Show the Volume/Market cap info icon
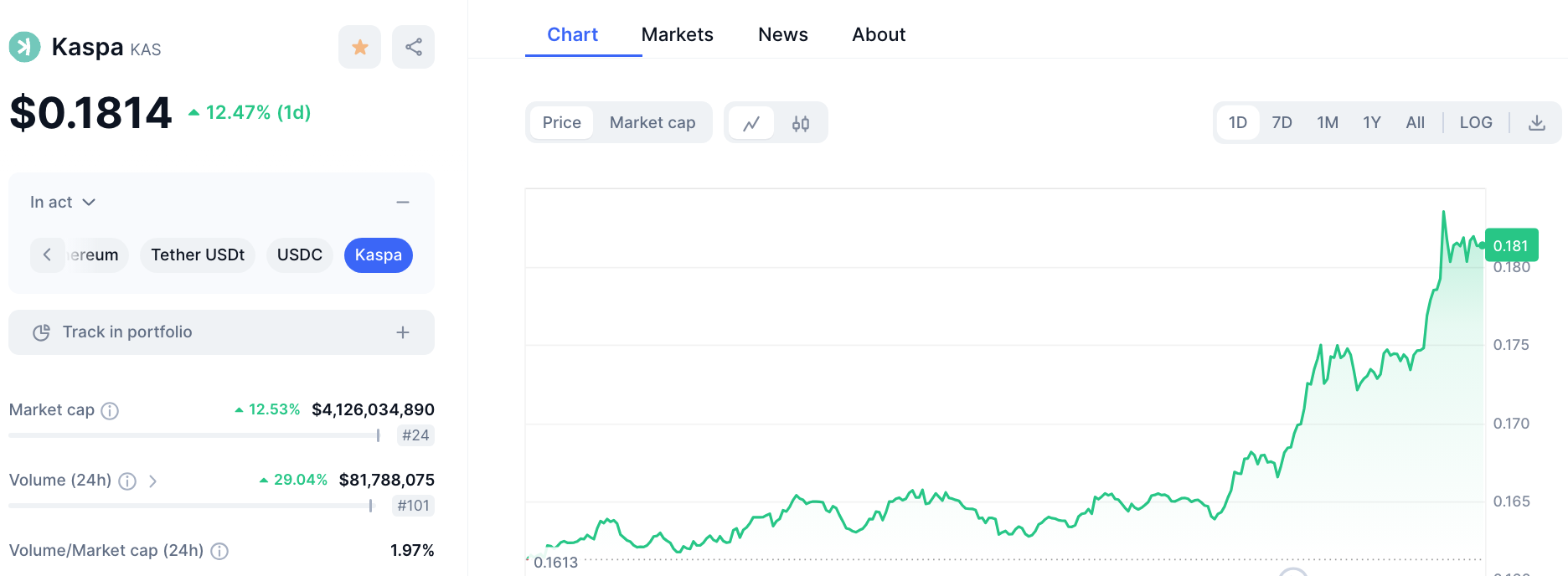 click(219, 551)
